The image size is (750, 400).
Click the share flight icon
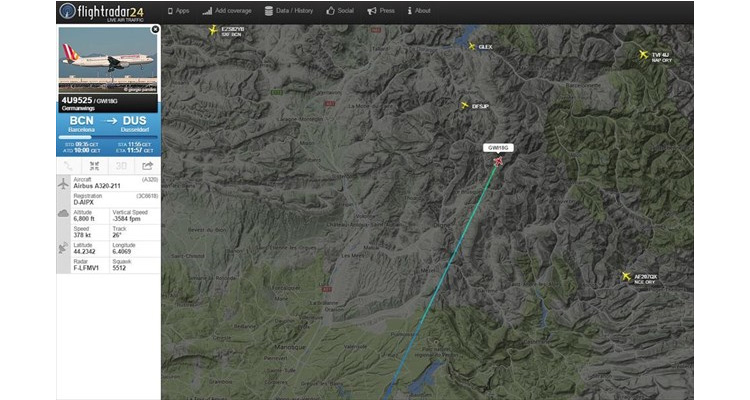(147, 166)
